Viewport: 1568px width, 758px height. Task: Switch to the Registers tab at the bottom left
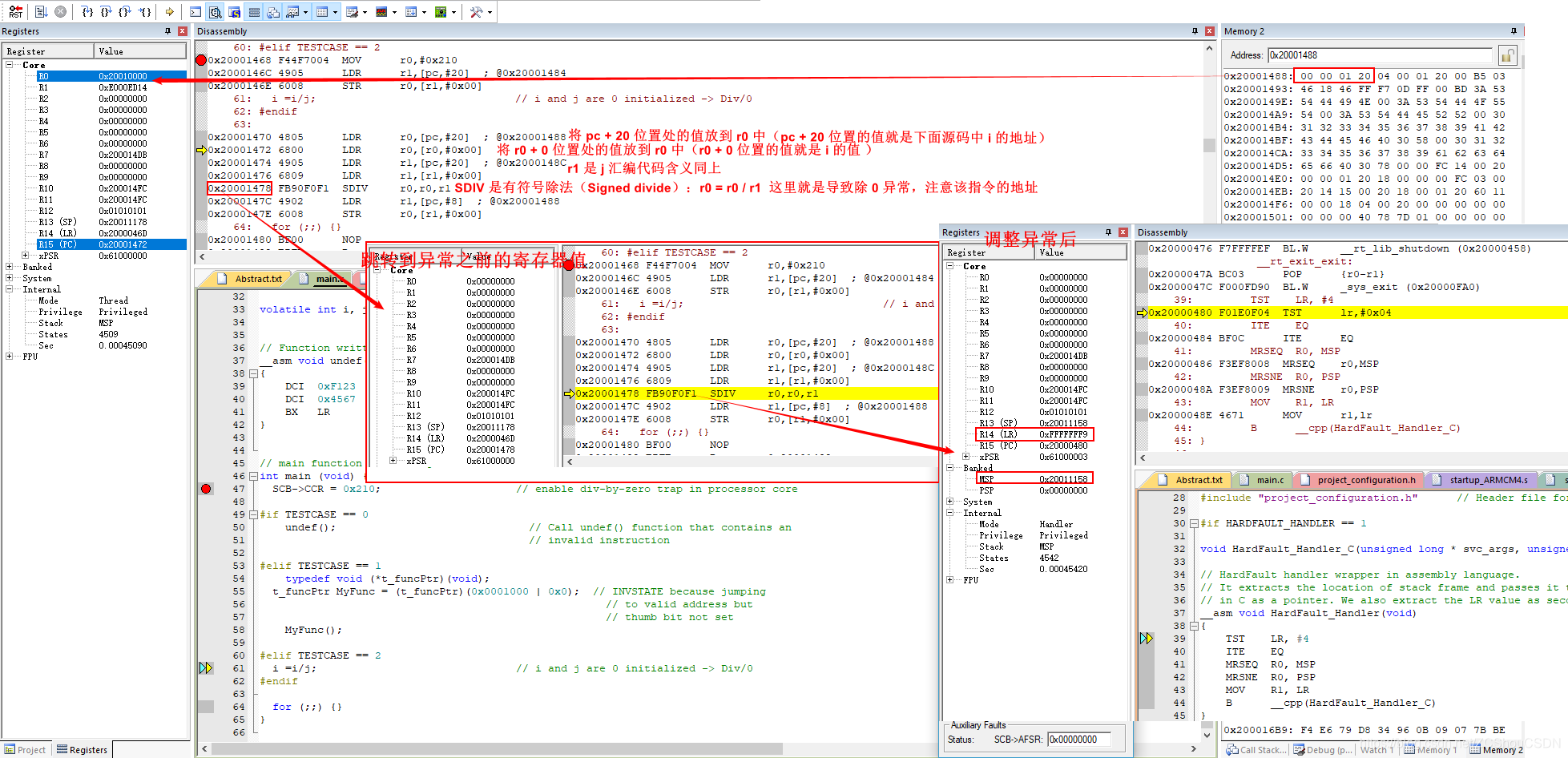pos(82,750)
